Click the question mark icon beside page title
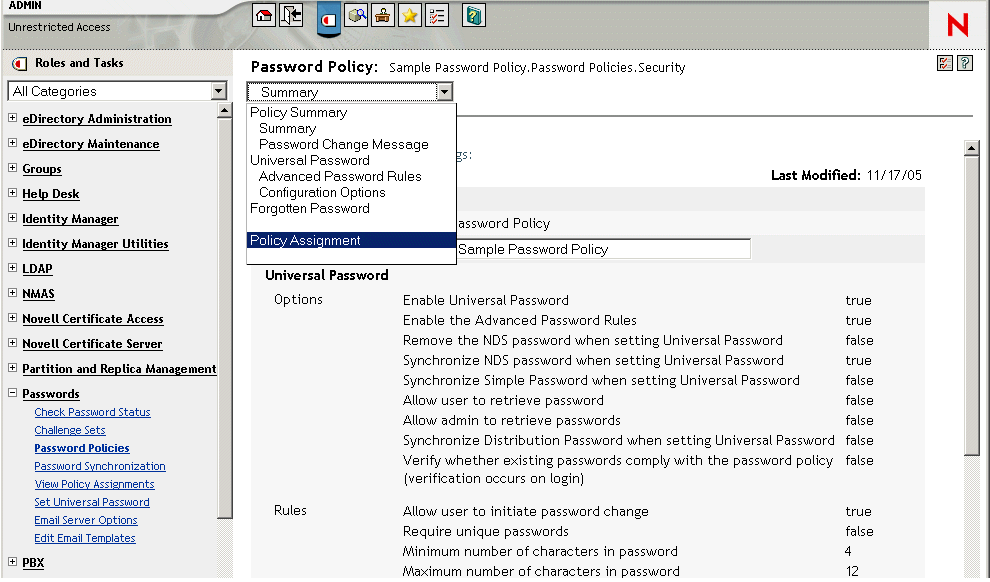This screenshot has height=582, width=990. pos(965,64)
